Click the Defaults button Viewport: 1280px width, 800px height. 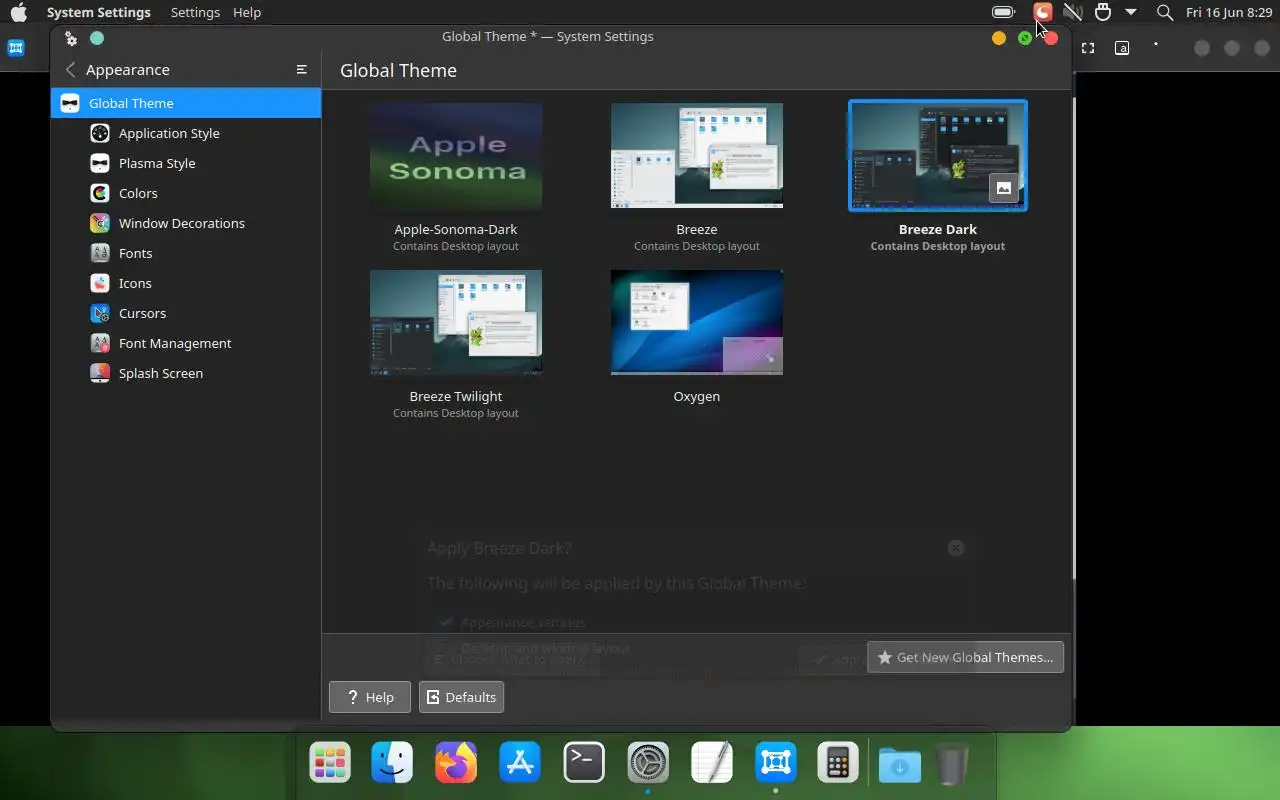pos(461,697)
